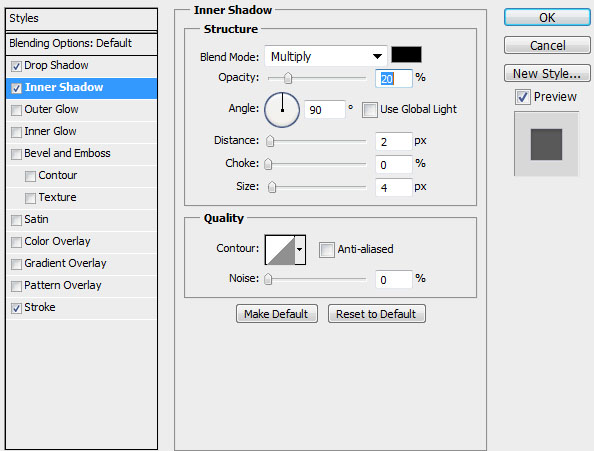This screenshot has width=594, height=451.
Task: Enable the Anti-aliased checkbox
Action: pyautogui.click(x=327, y=250)
